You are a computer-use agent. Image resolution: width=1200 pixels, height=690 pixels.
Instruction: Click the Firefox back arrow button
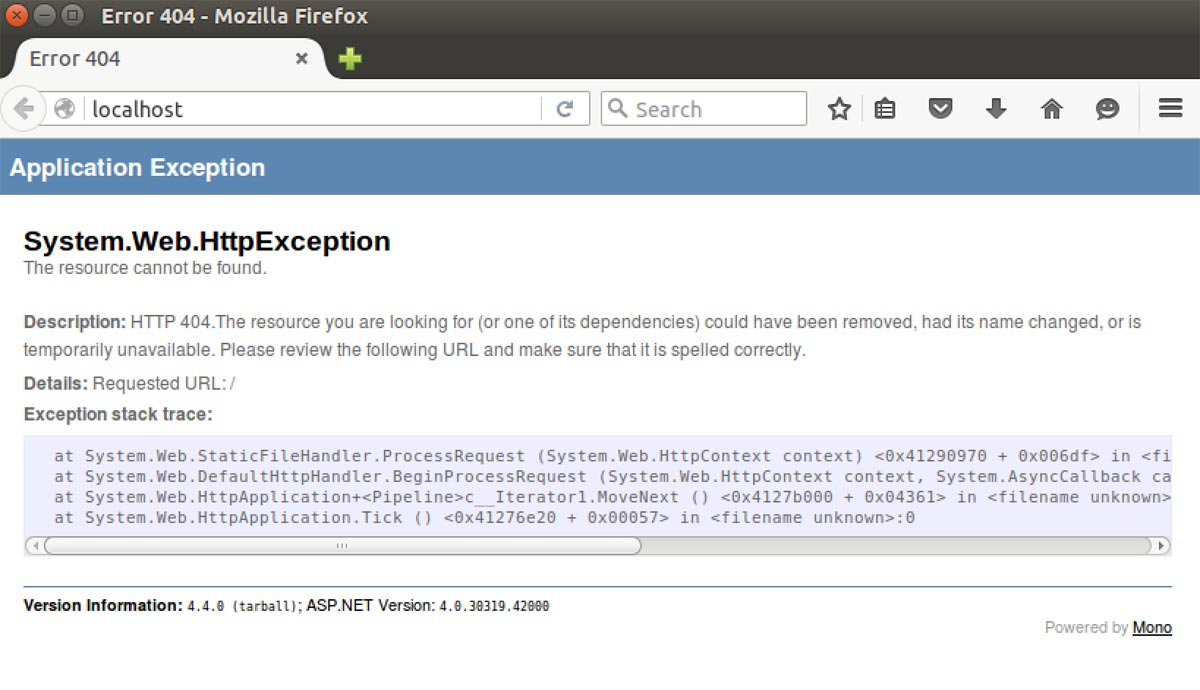coord(23,109)
